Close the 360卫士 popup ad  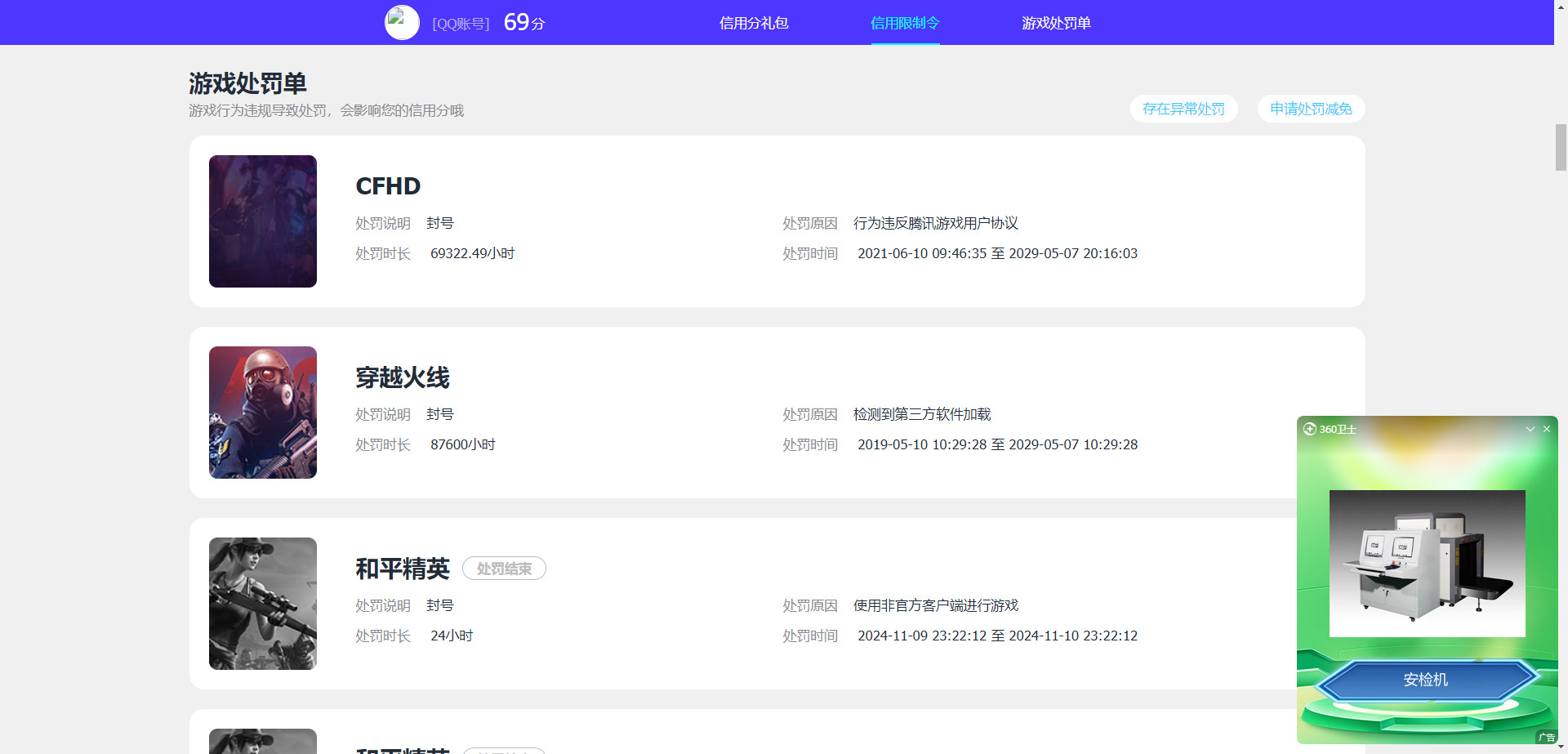click(x=1546, y=429)
